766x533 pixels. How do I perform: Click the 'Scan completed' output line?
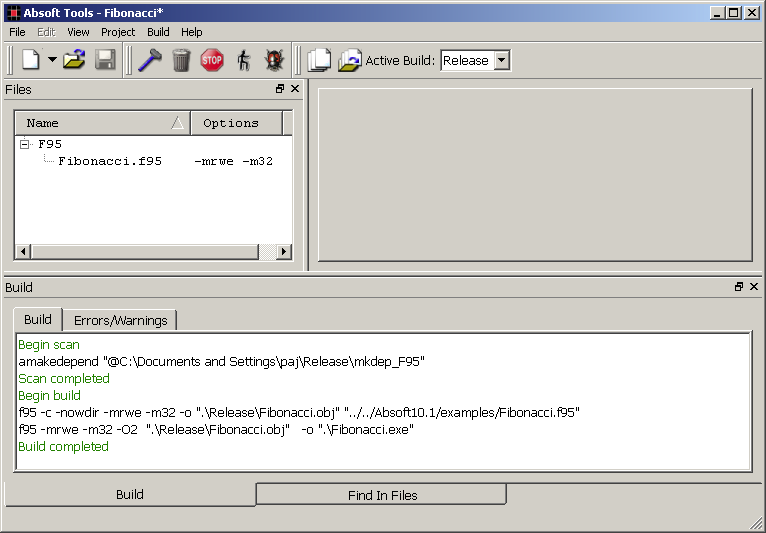tap(64, 379)
